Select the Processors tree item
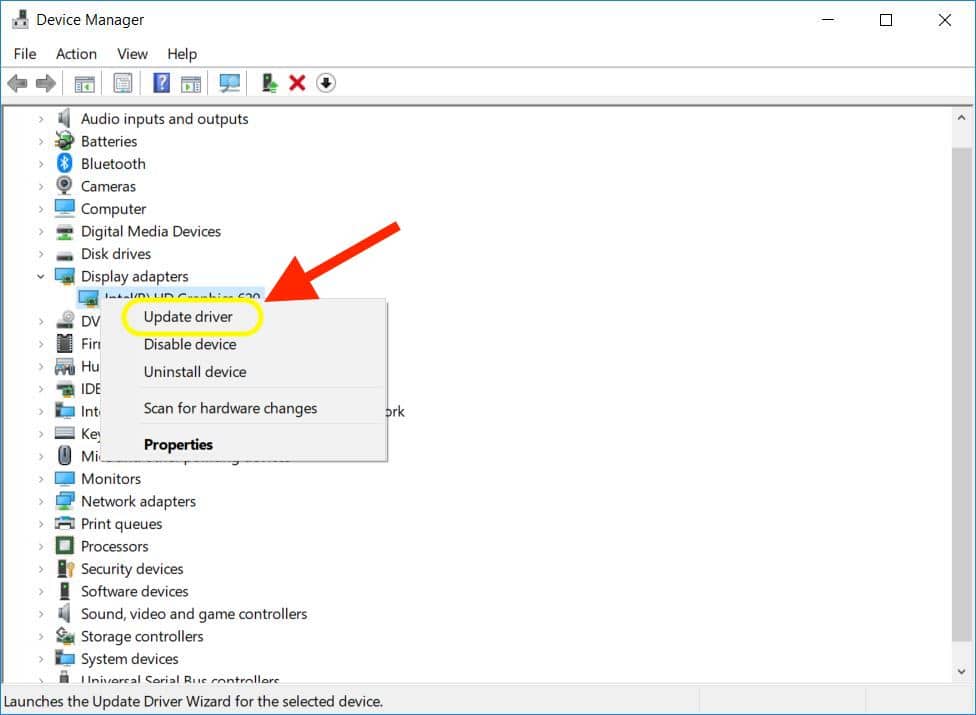This screenshot has width=976, height=715. coord(114,546)
